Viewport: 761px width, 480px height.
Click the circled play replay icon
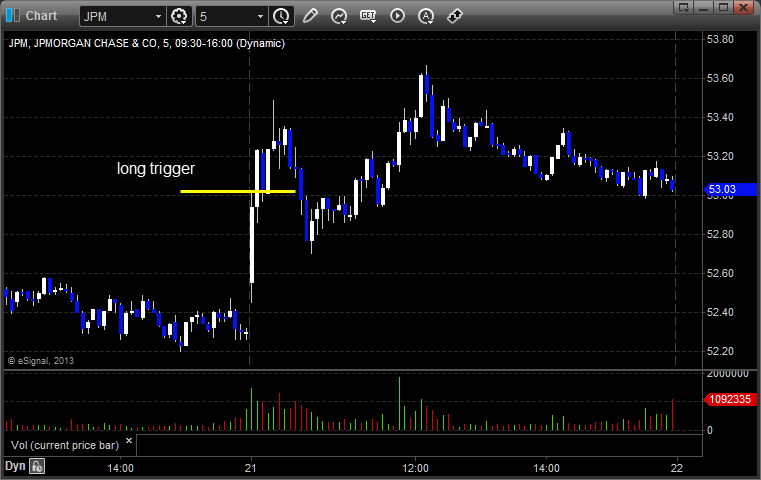(397, 16)
